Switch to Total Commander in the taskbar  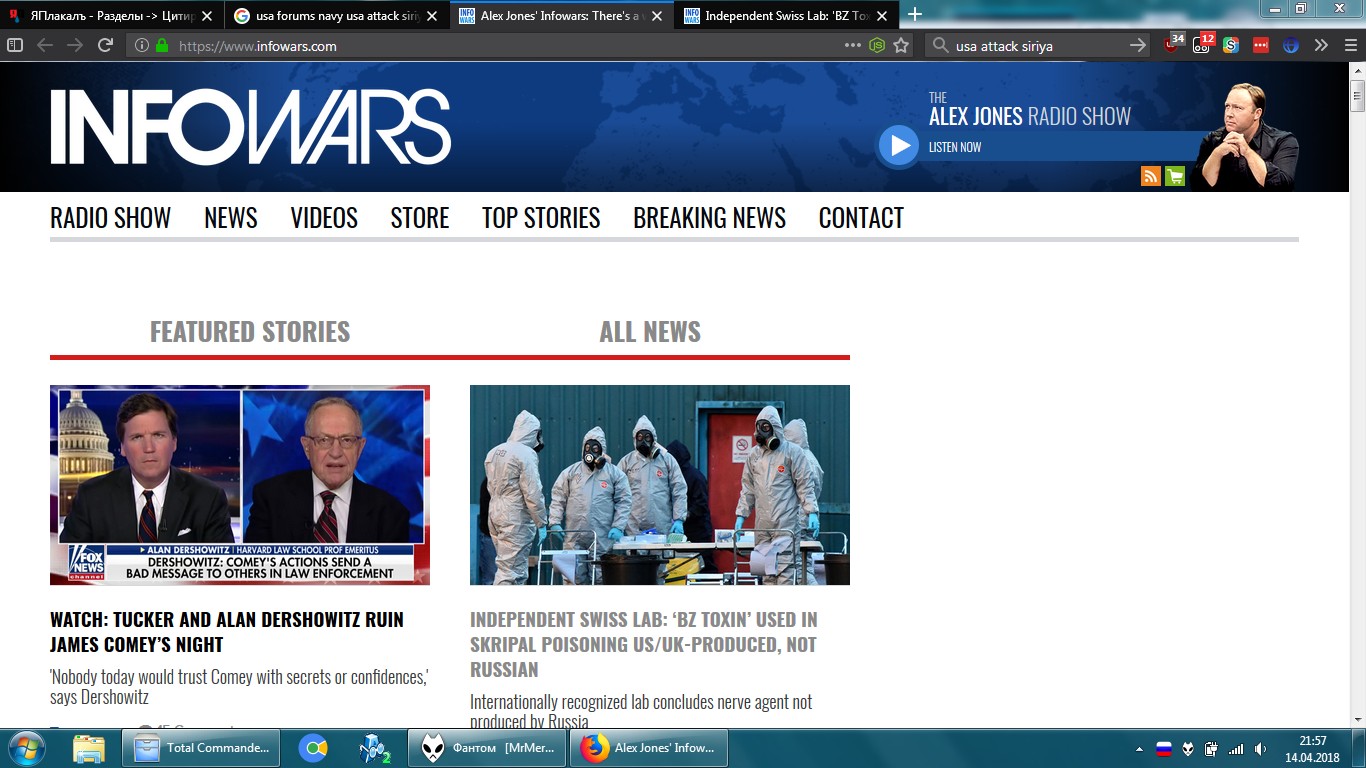201,748
